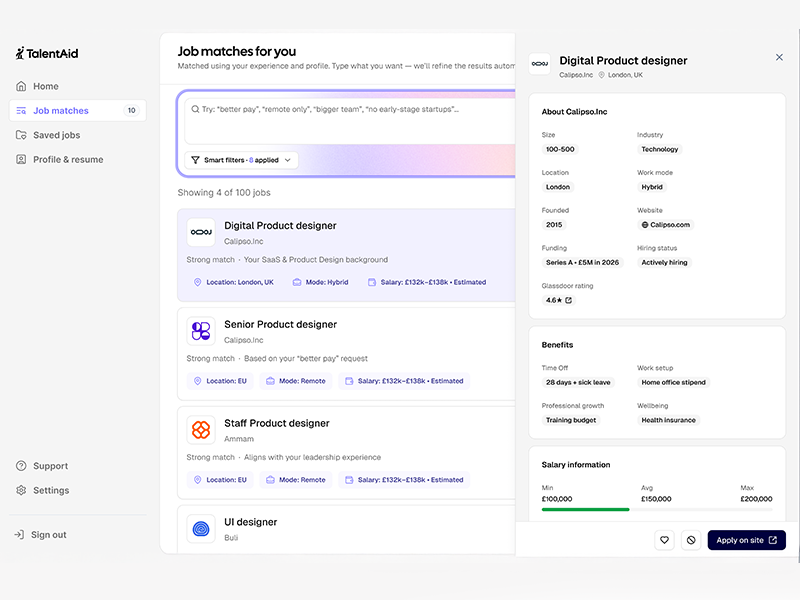The height and width of the screenshot is (600, 800).
Task: Open Glassdoor rating external link icon
Action: click(x=569, y=300)
